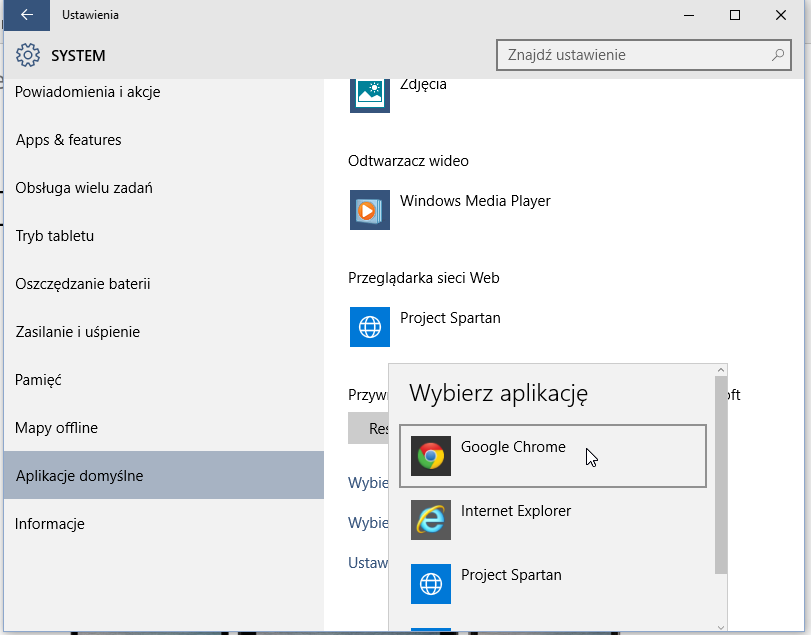Go back with the arrow button

(x=27, y=15)
